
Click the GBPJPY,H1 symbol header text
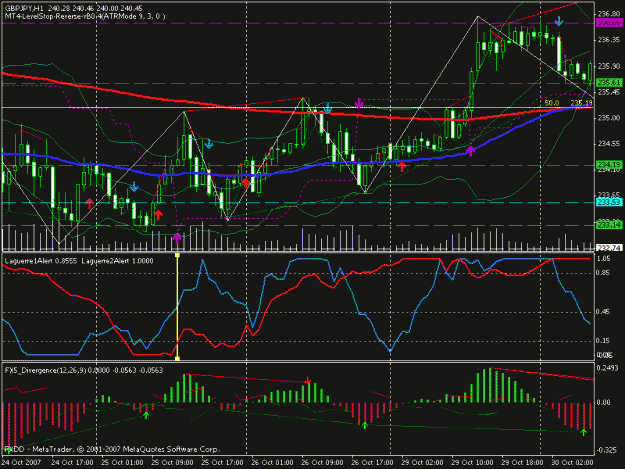[x=24, y=8]
